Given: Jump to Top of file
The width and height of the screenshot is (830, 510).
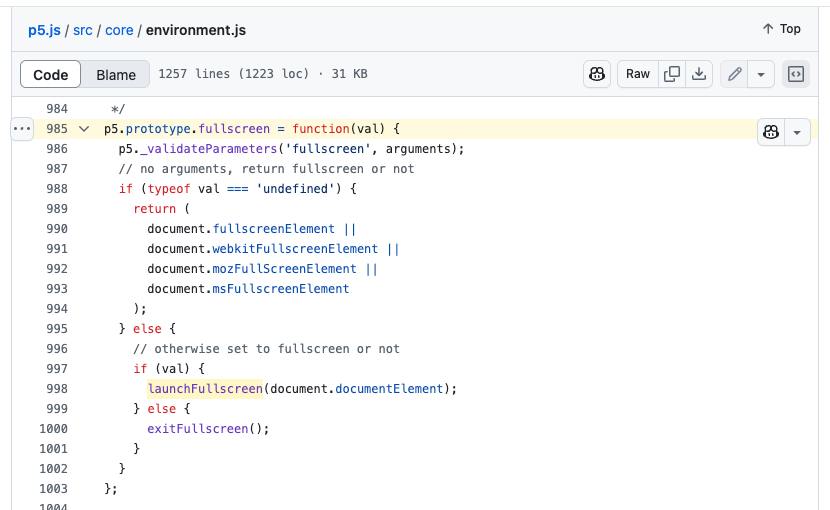Looking at the screenshot, I should click(781, 29).
